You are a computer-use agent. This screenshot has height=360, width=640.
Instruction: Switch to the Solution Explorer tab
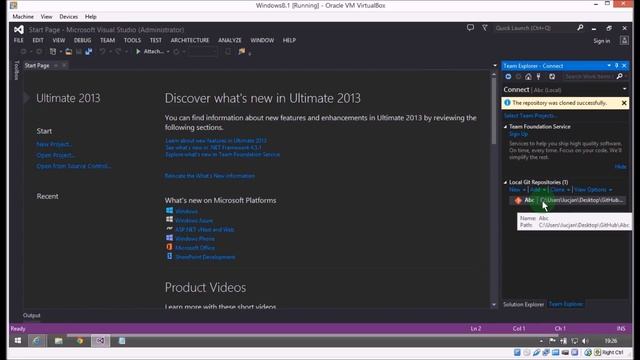click(x=523, y=304)
